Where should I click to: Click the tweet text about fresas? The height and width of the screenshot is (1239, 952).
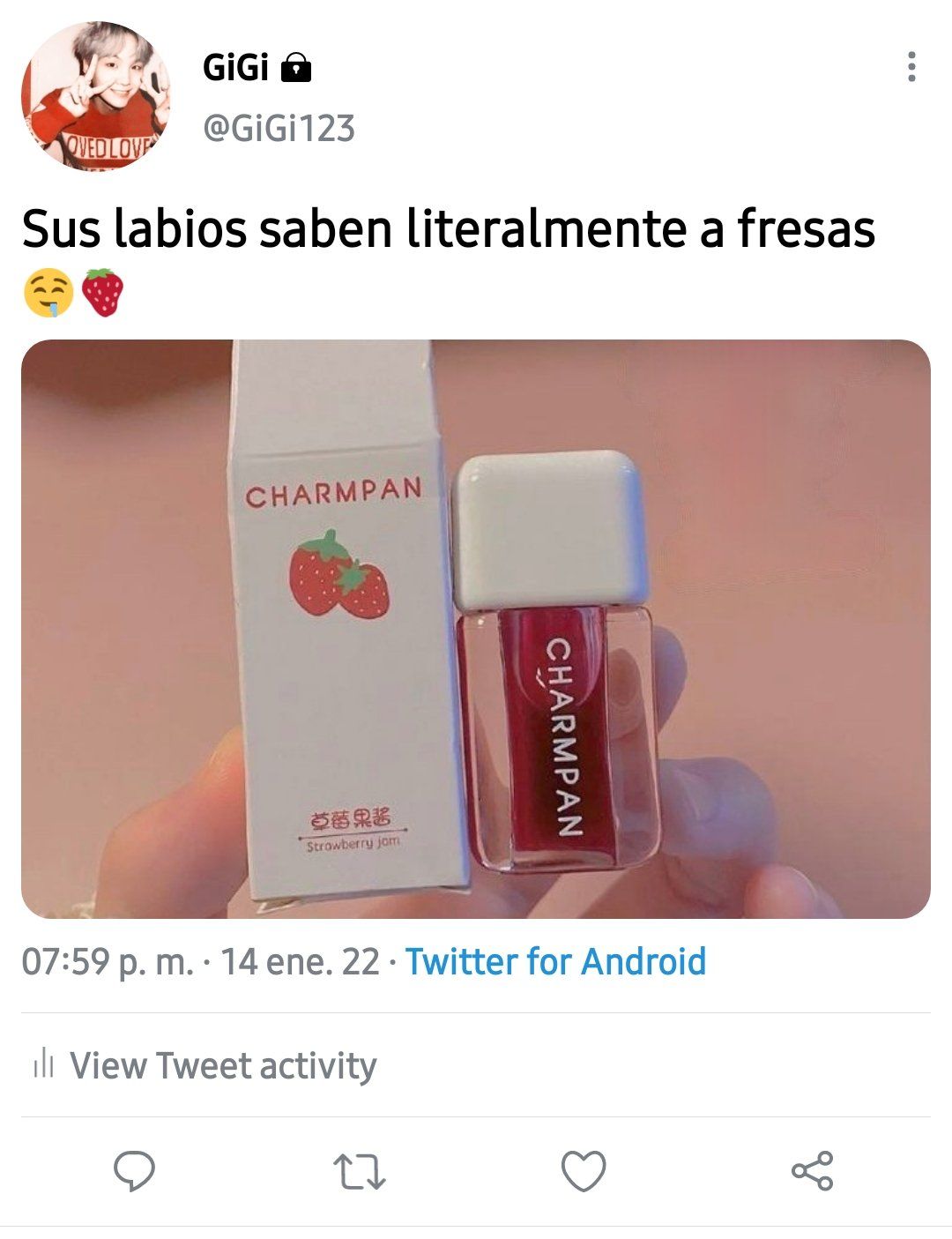click(x=448, y=229)
